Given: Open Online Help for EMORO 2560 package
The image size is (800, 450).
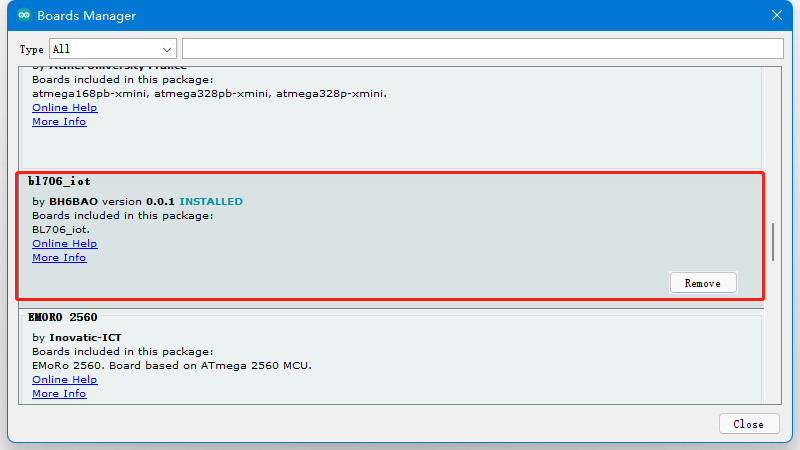Looking at the screenshot, I should pos(65,380).
